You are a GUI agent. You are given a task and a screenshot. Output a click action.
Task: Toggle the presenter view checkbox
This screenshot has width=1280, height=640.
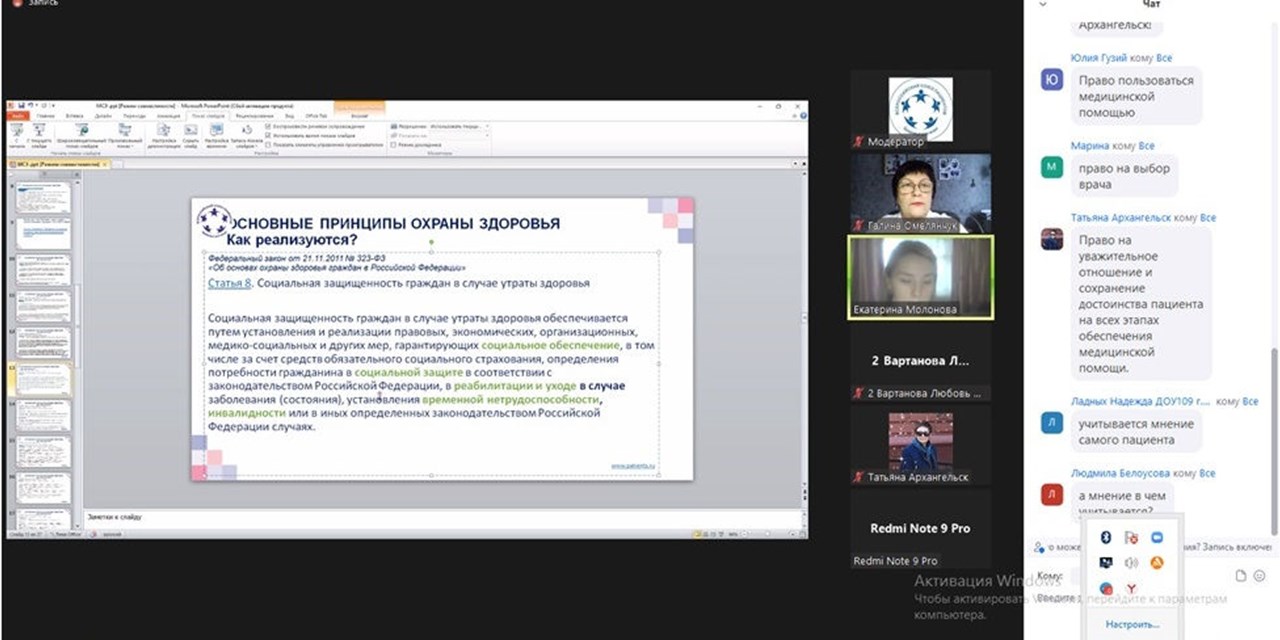point(394,145)
